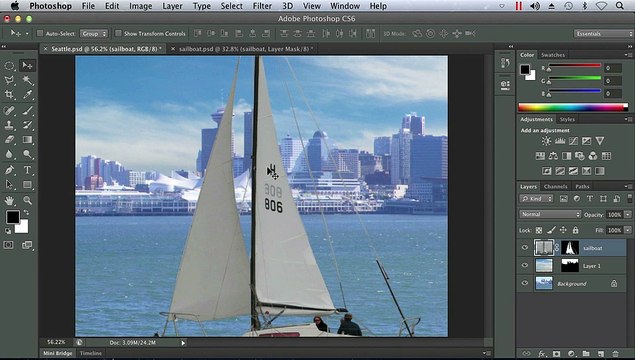The height and width of the screenshot is (360, 635).
Task: Select the Gradient tool
Action: (27, 140)
